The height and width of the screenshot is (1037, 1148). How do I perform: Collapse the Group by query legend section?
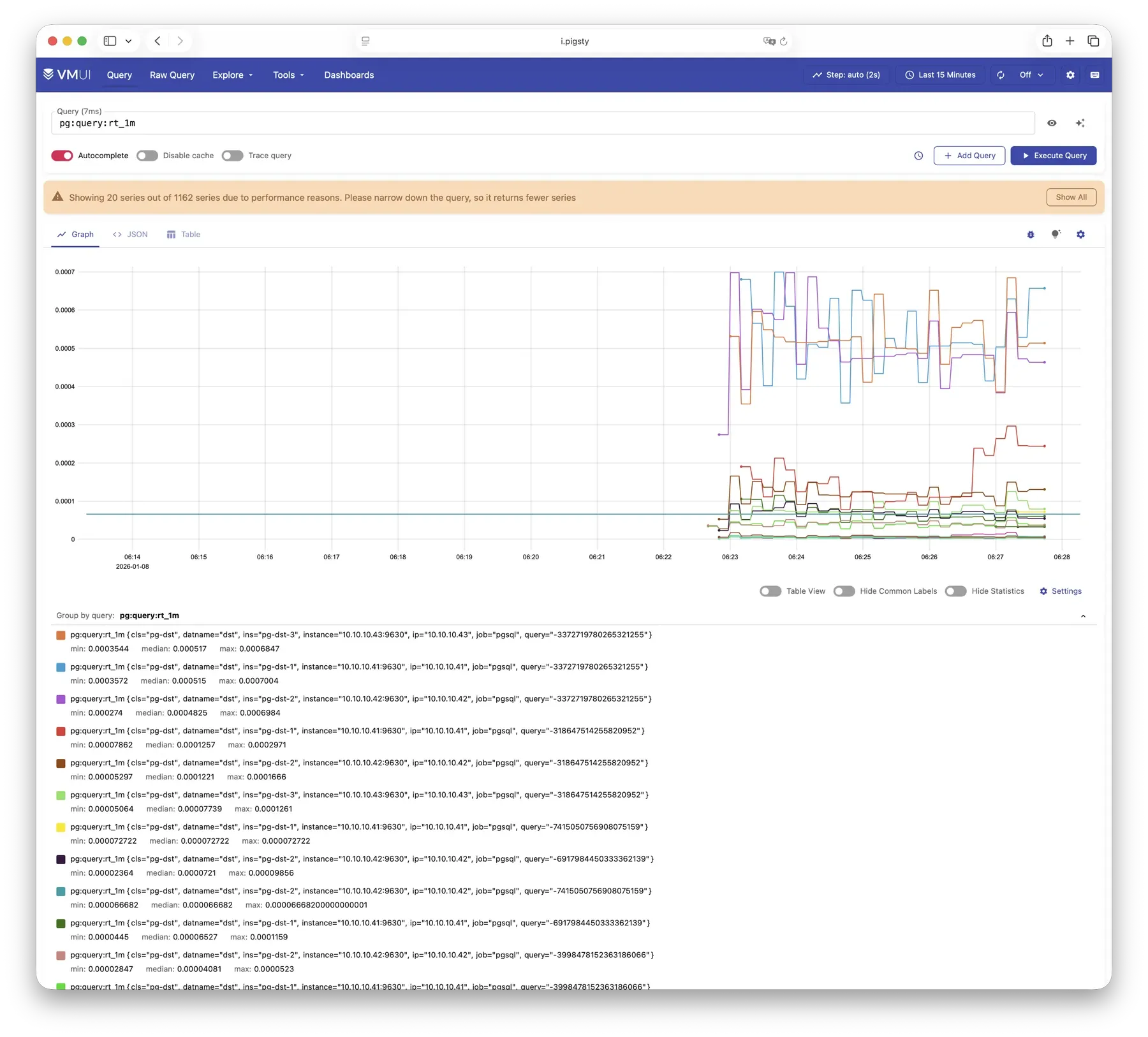(x=1084, y=616)
